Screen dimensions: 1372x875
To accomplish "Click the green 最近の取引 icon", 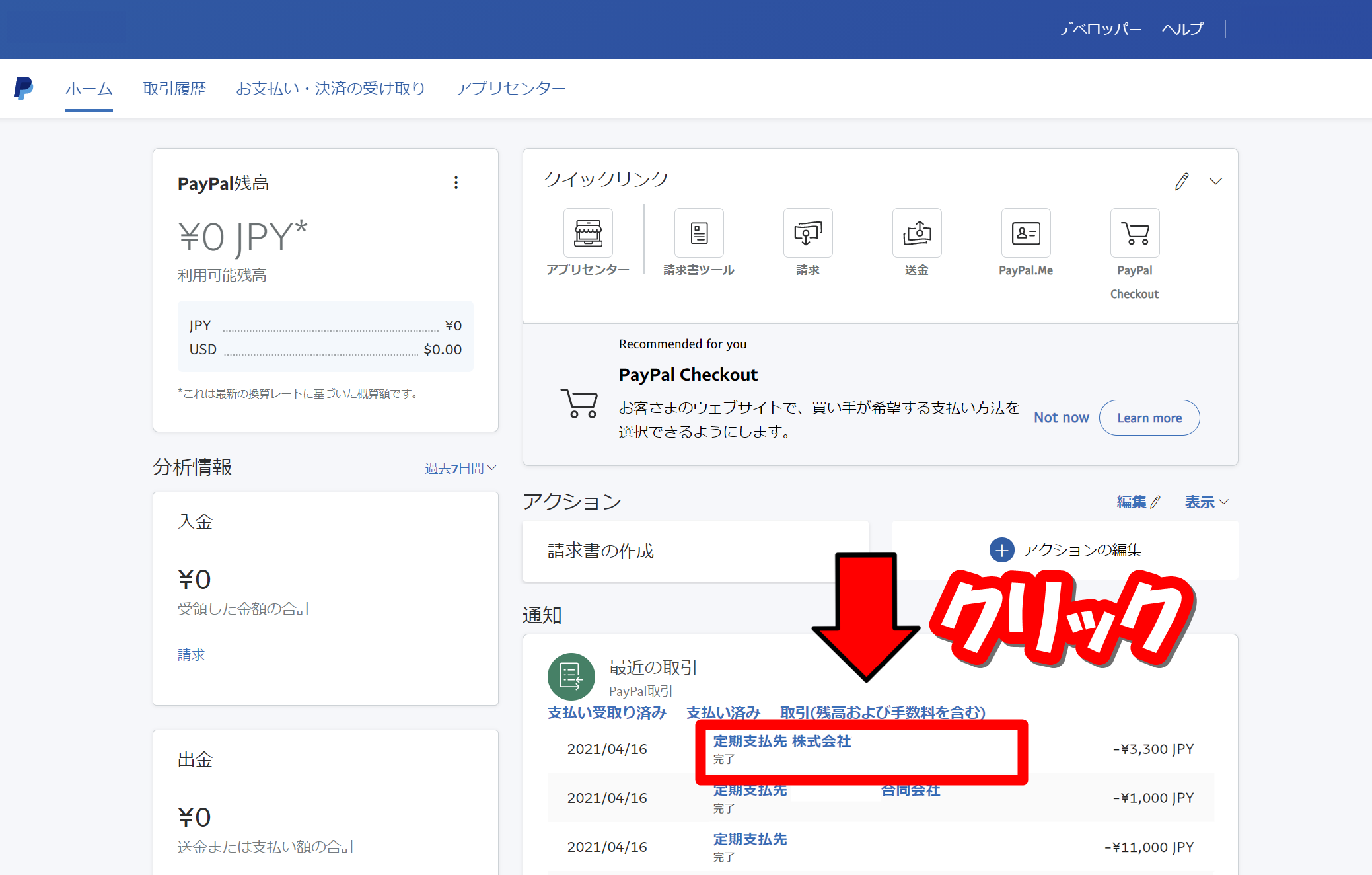I will [x=571, y=677].
